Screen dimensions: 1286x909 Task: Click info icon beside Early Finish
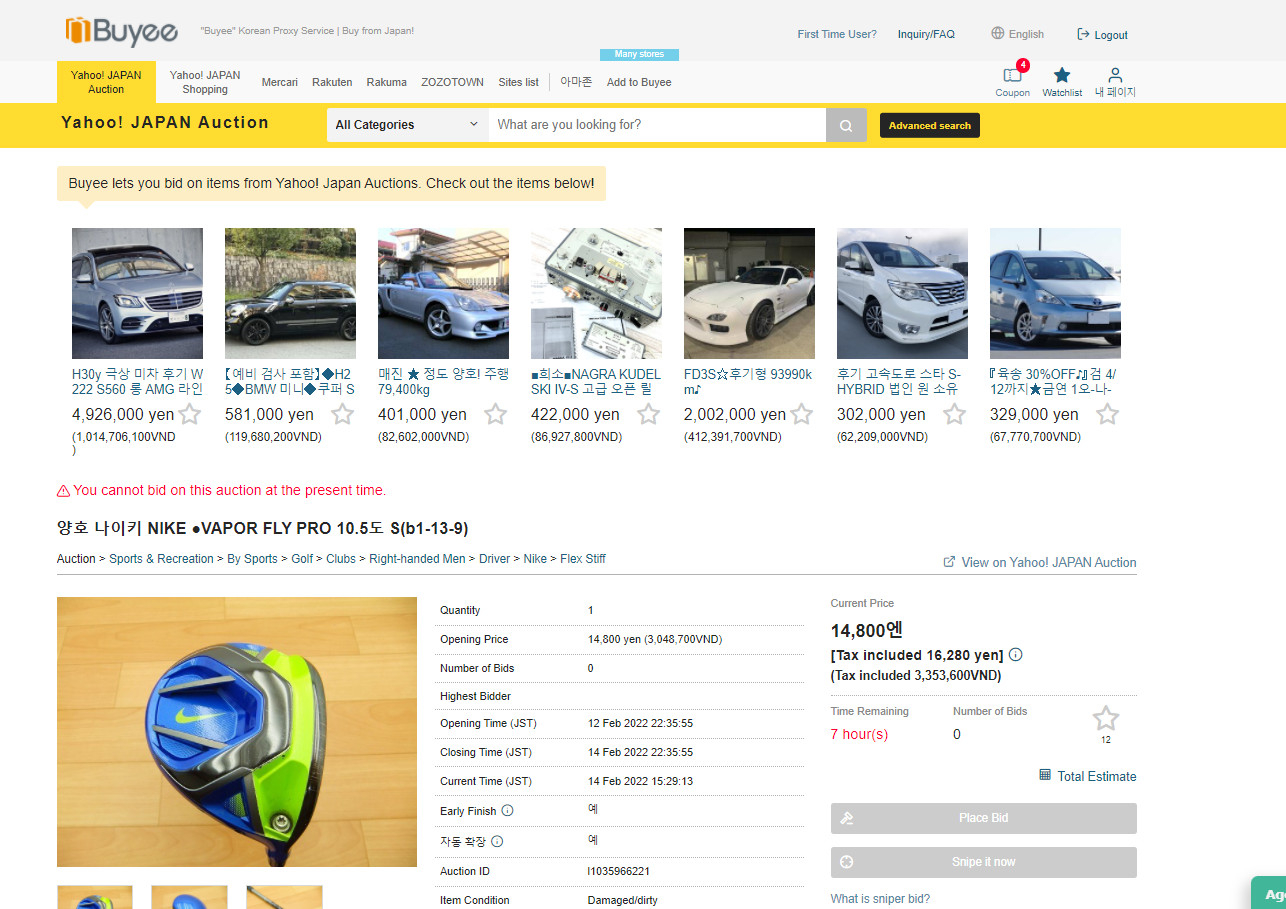point(507,811)
